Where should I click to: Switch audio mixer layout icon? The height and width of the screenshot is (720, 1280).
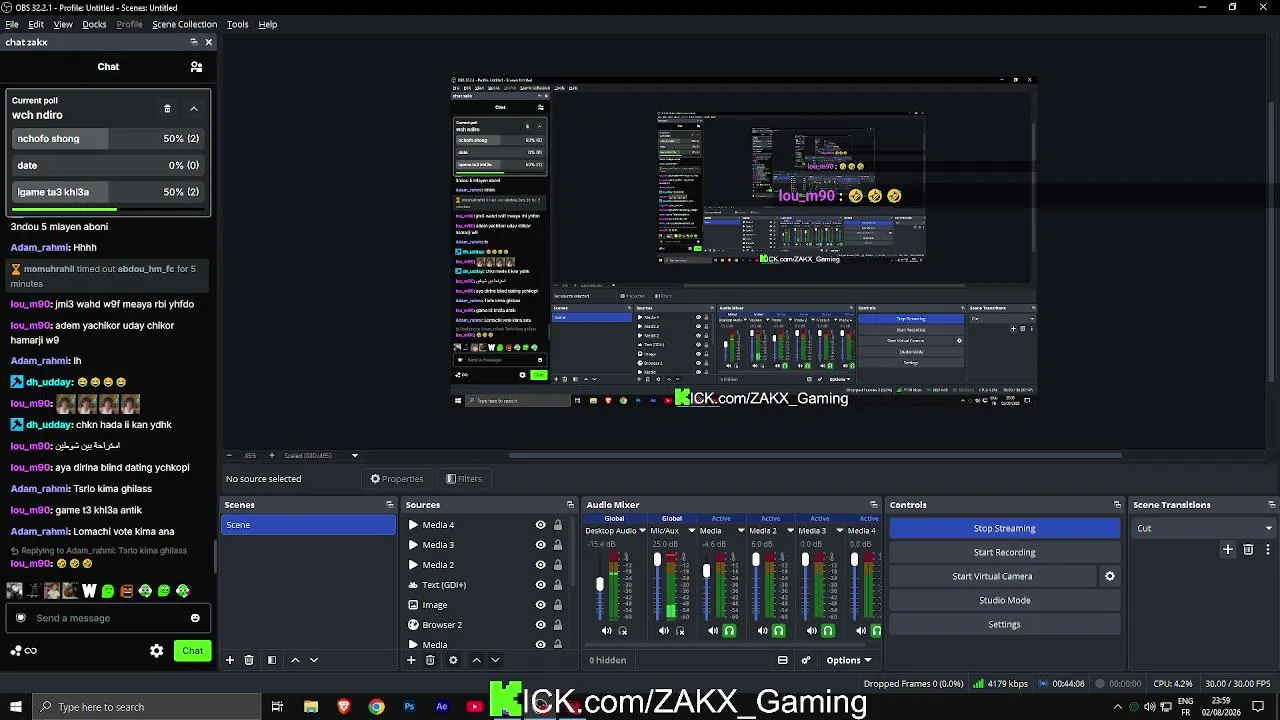pos(782,660)
